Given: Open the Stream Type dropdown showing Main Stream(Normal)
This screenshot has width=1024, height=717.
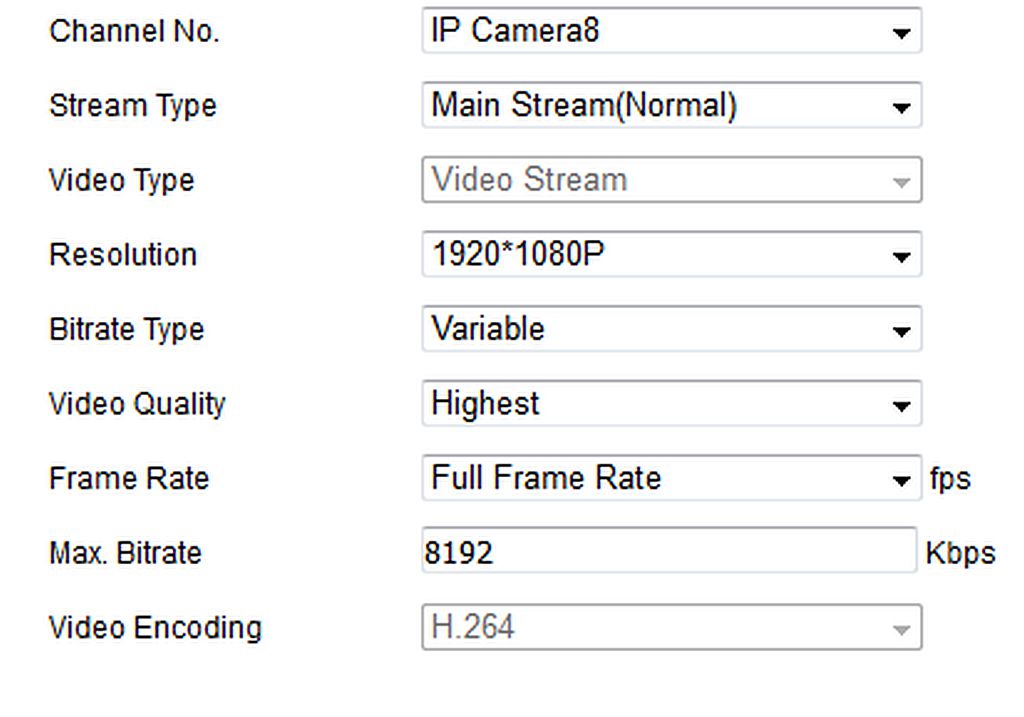Looking at the screenshot, I should 671,105.
